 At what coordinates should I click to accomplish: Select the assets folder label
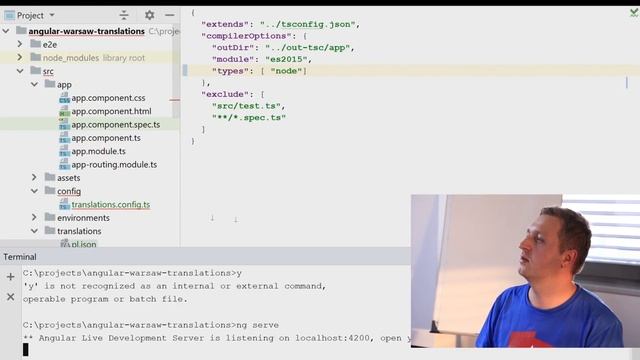pos(69,178)
